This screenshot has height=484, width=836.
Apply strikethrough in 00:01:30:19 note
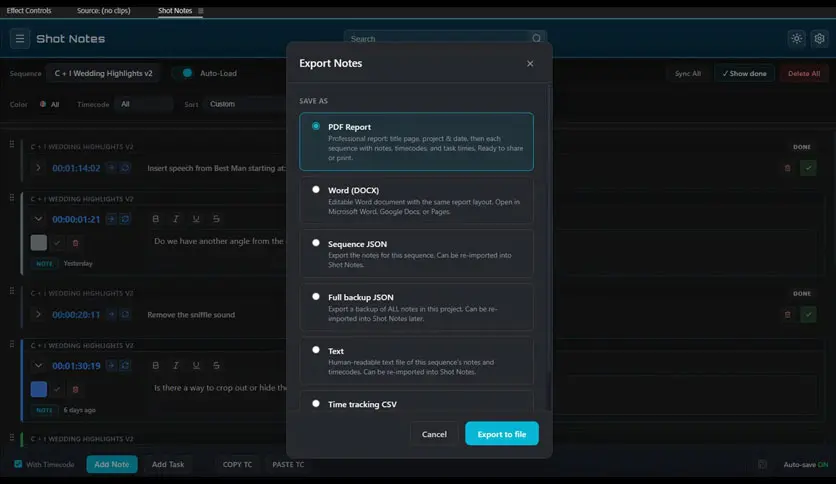pyautogui.click(x=216, y=366)
